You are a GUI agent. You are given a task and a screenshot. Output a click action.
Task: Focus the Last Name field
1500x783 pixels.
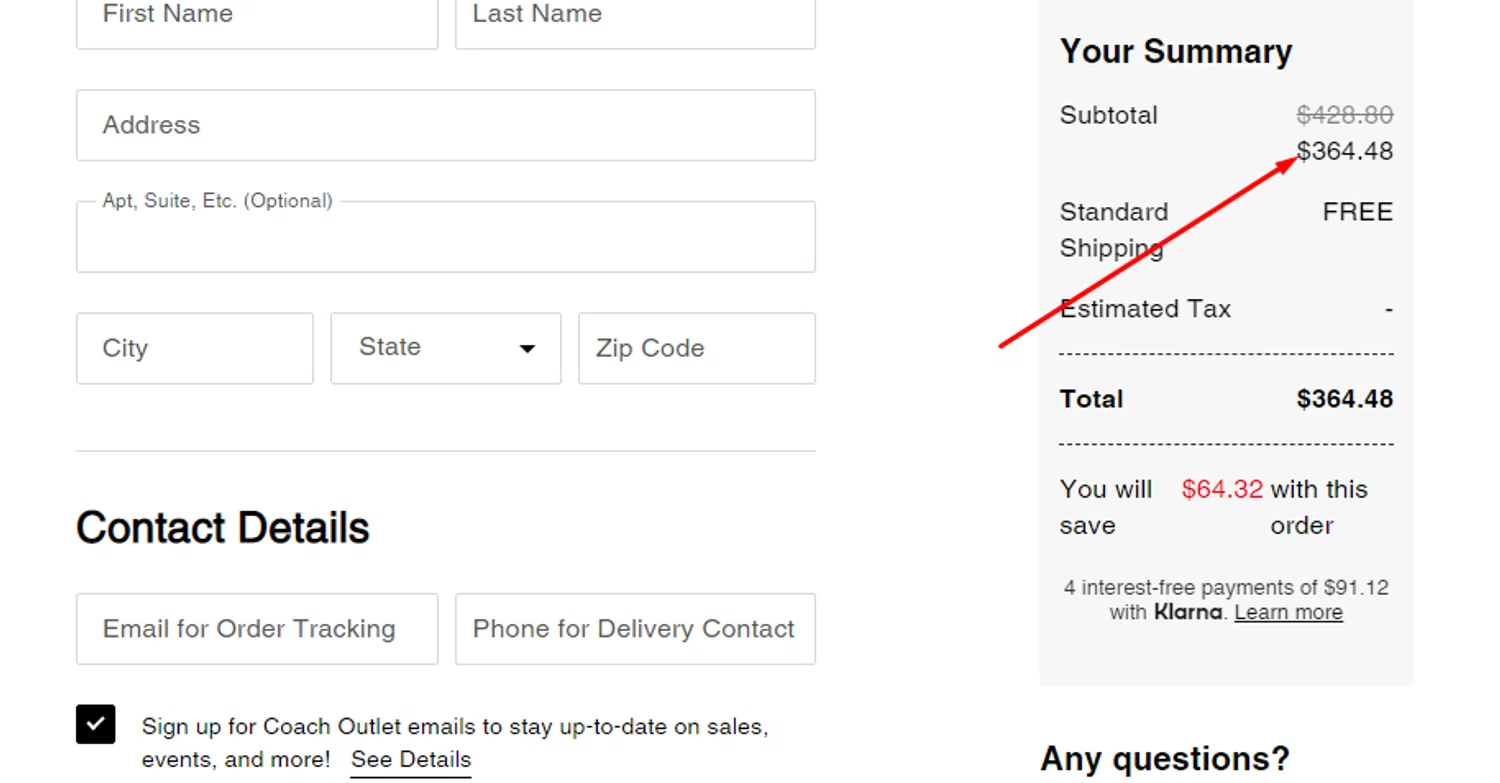point(635,20)
